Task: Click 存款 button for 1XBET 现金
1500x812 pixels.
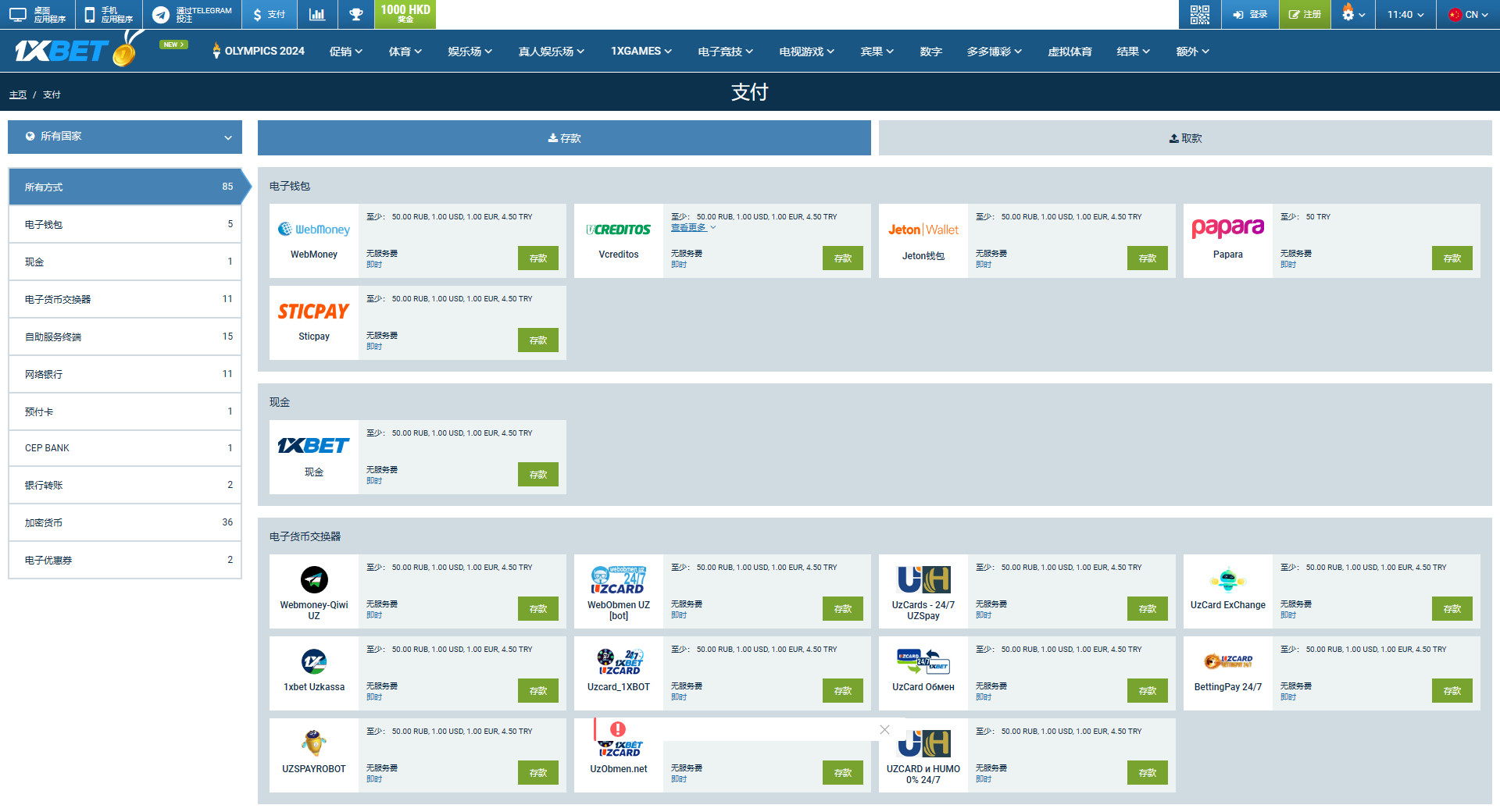Action: pyautogui.click(x=538, y=475)
